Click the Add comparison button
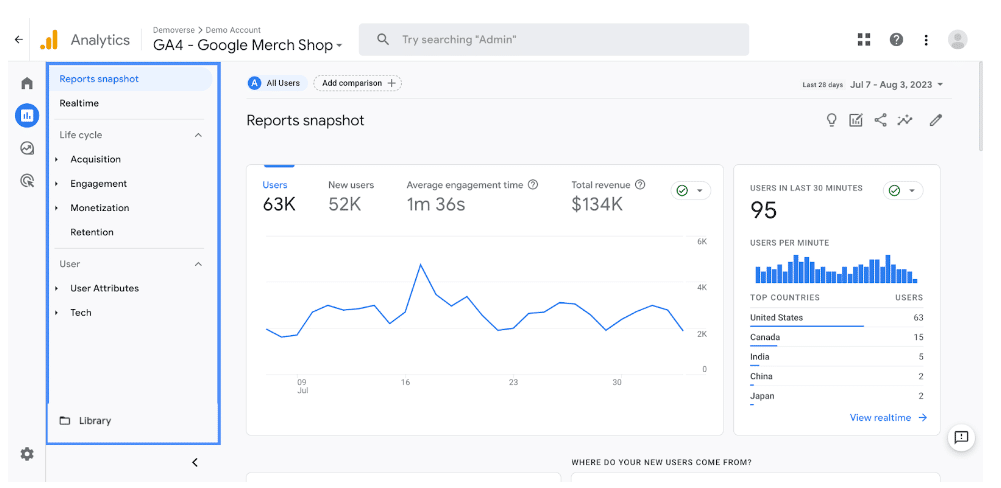Screen dimensions: 1001x488 point(358,83)
